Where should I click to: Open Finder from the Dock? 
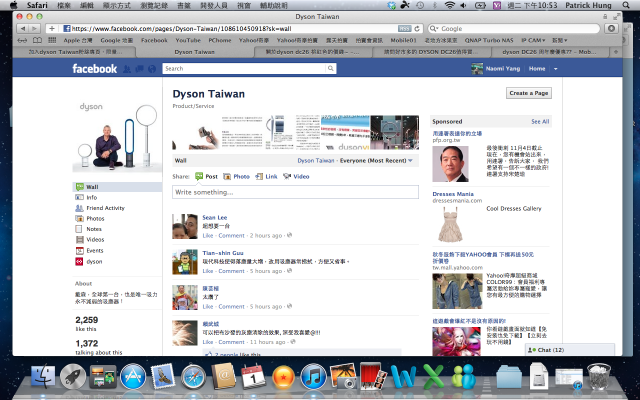43,376
